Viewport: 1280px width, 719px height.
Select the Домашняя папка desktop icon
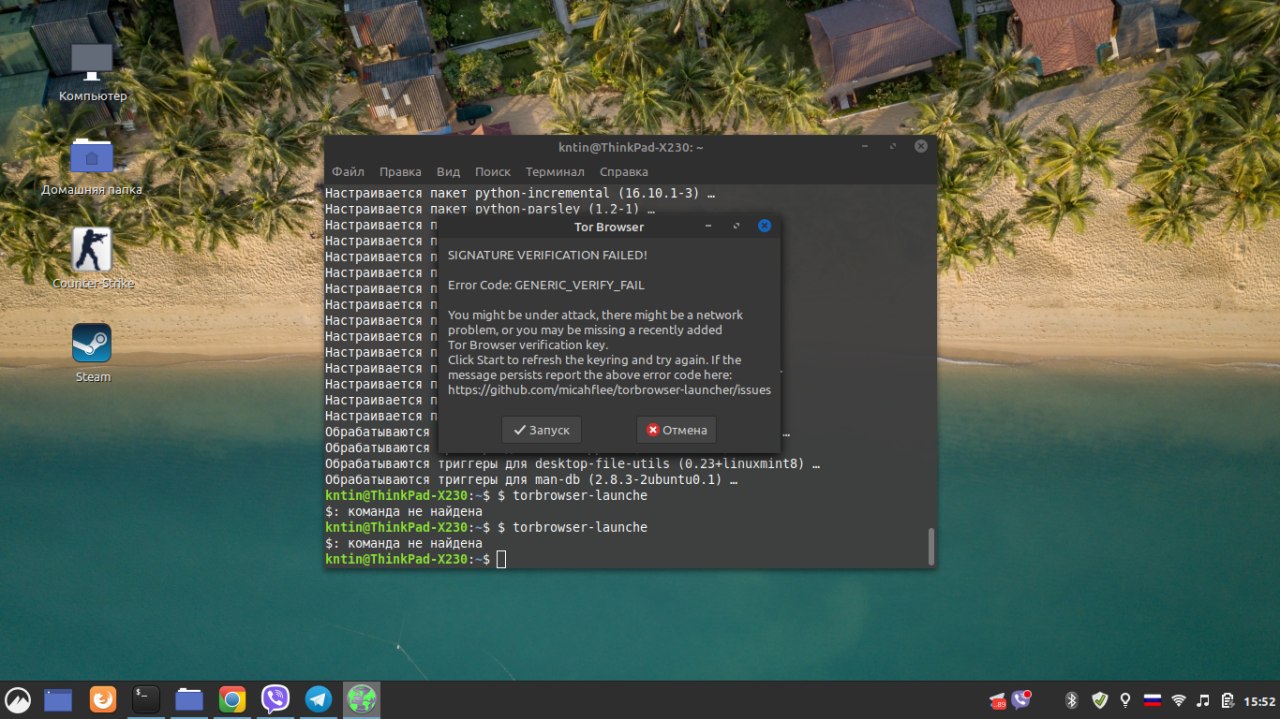point(92,166)
